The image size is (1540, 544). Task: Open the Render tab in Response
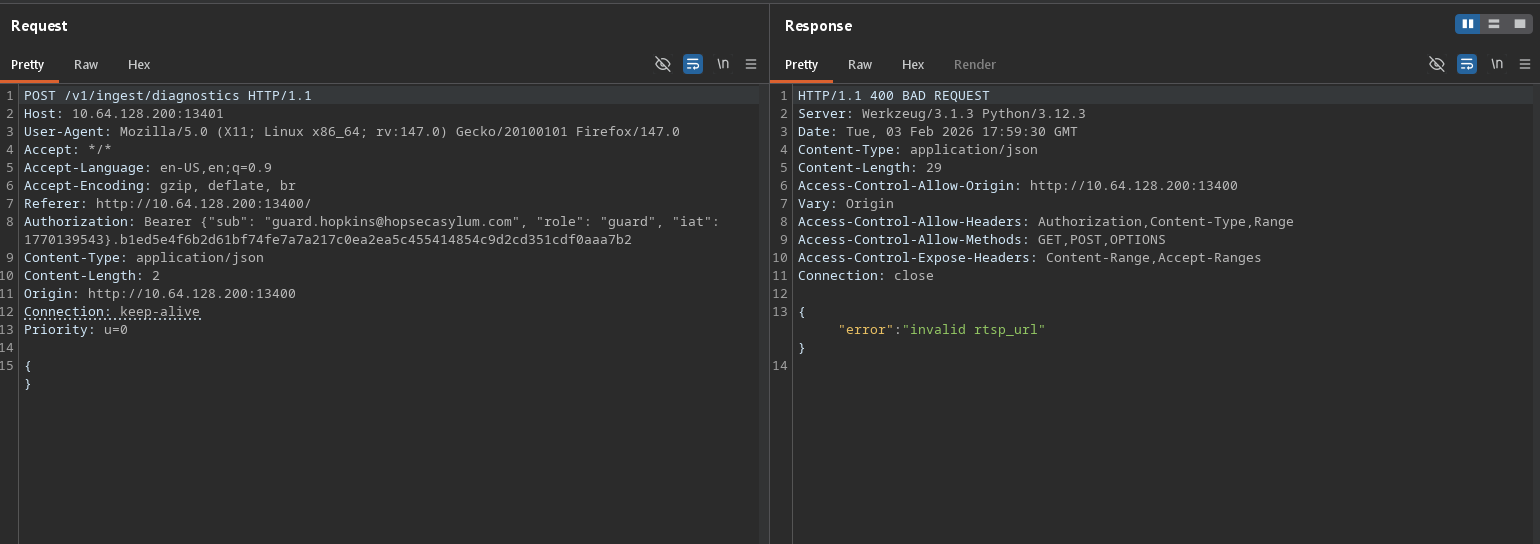[974, 64]
